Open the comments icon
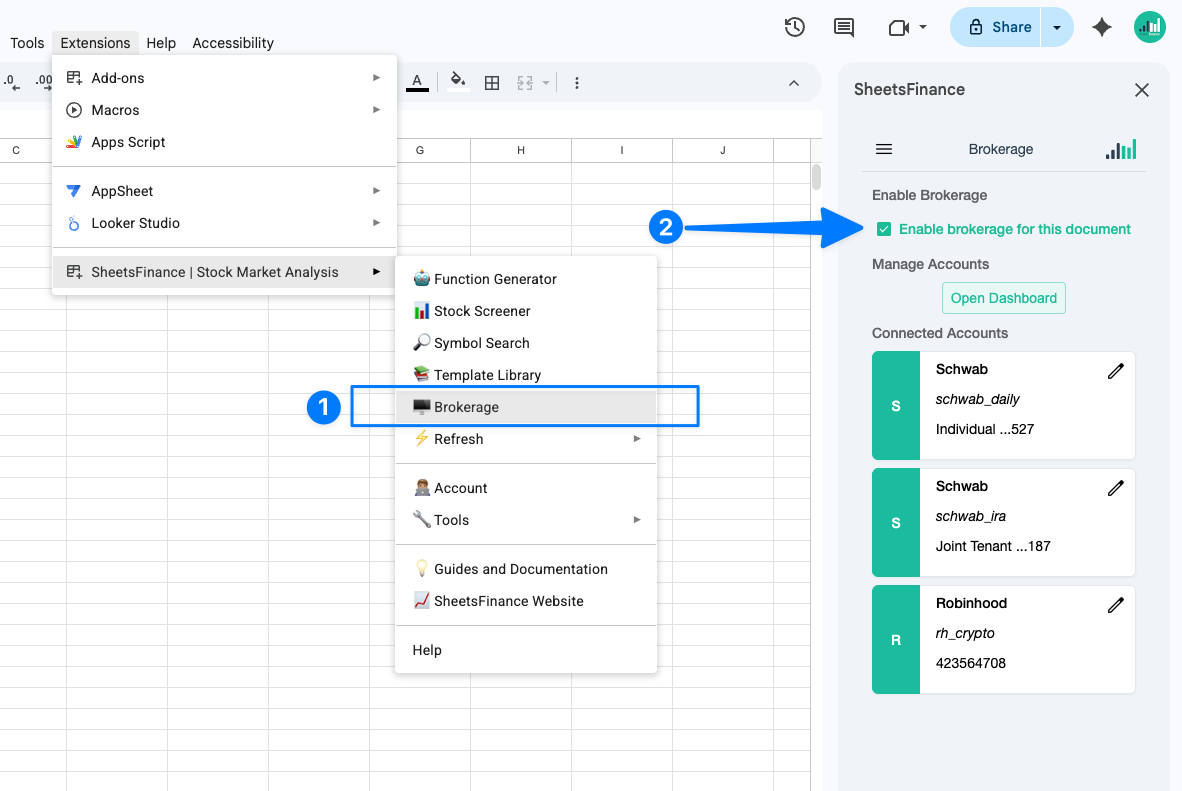Image resolution: width=1182 pixels, height=791 pixels. 844,27
